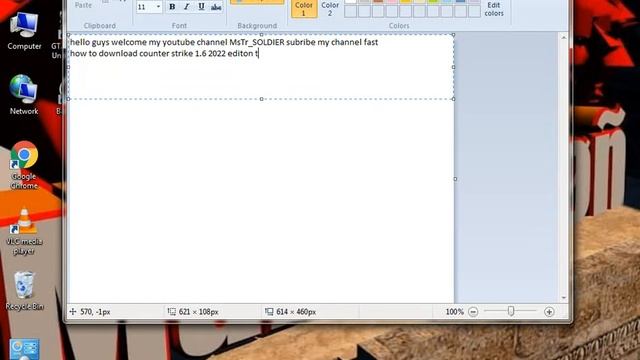Click the zoom slider thumb
This screenshot has height=360, width=640.
click(x=511, y=311)
